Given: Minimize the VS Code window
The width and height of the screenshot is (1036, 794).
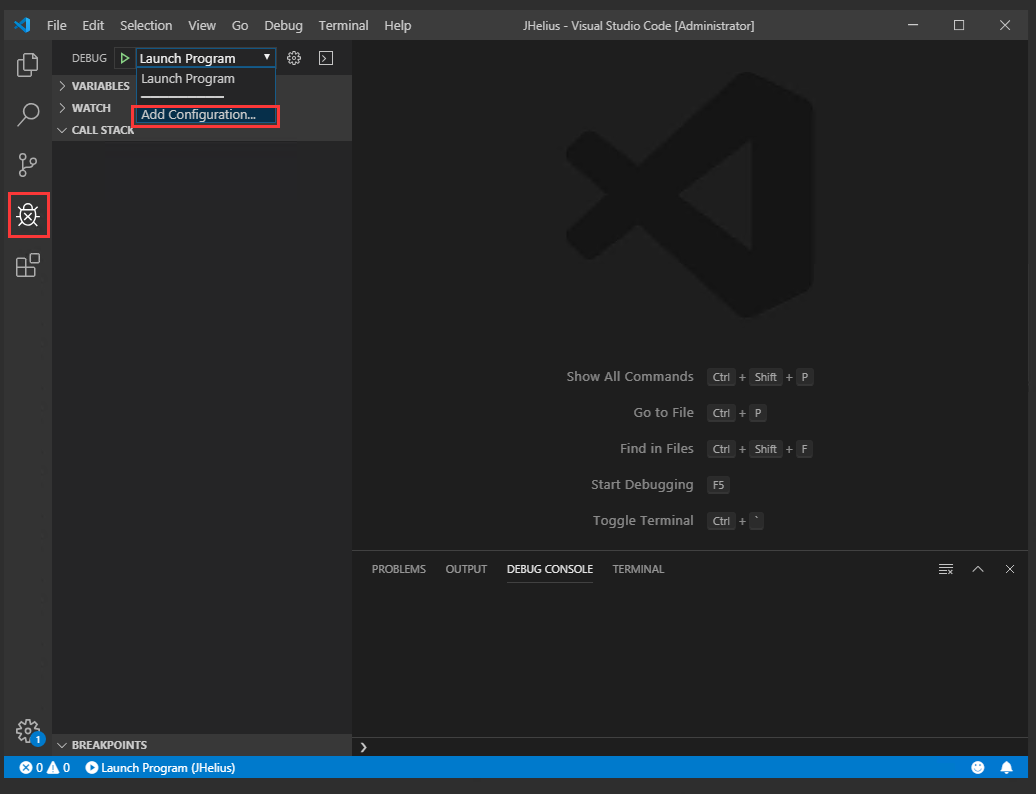Looking at the screenshot, I should click(913, 25).
